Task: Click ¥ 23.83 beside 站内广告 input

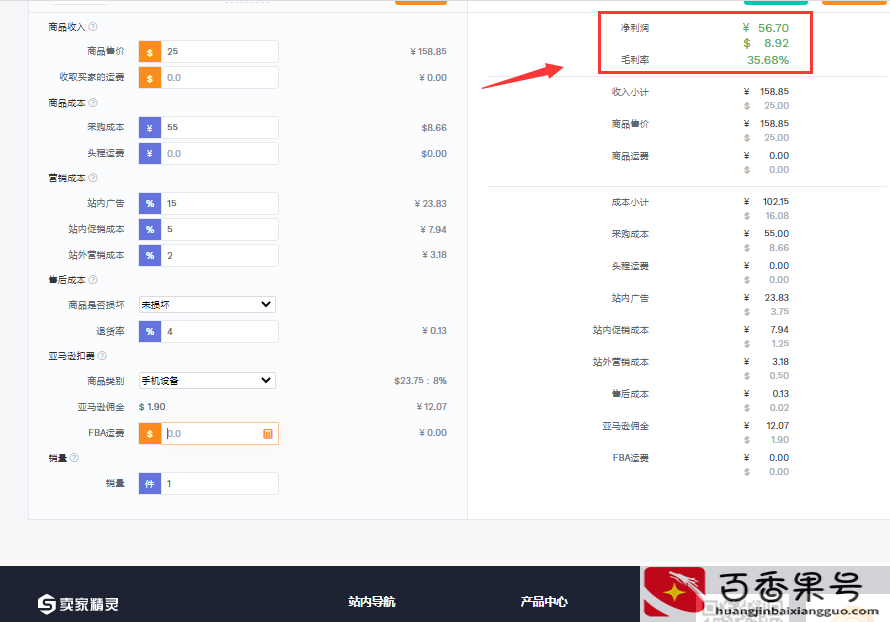Action: click(x=430, y=204)
